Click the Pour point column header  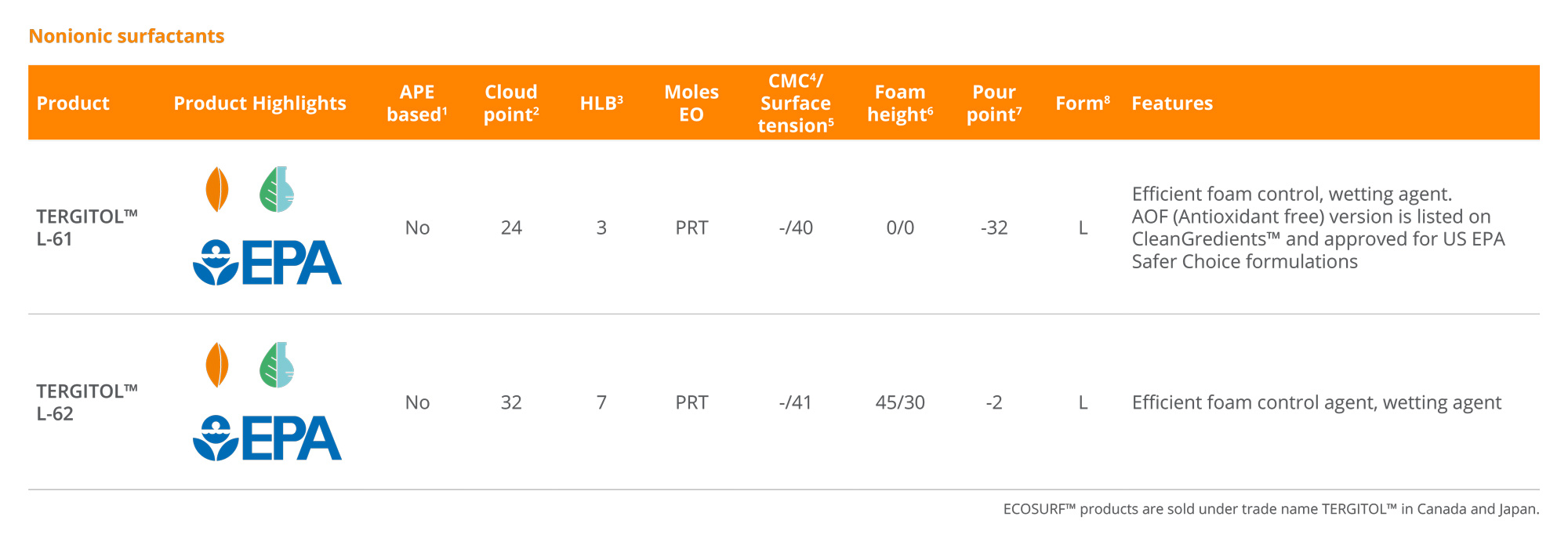(x=994, y=103)
